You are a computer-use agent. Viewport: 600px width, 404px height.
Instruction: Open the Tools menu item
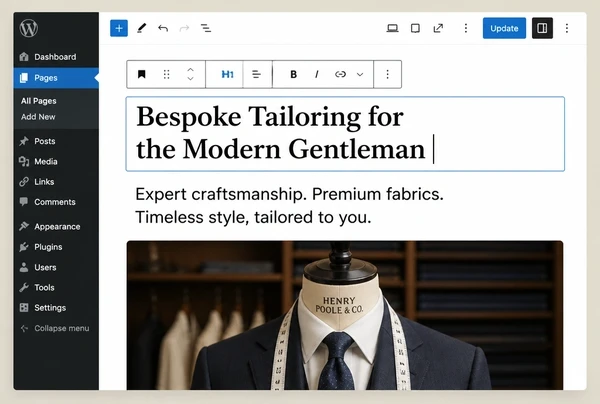pos(56,287)
